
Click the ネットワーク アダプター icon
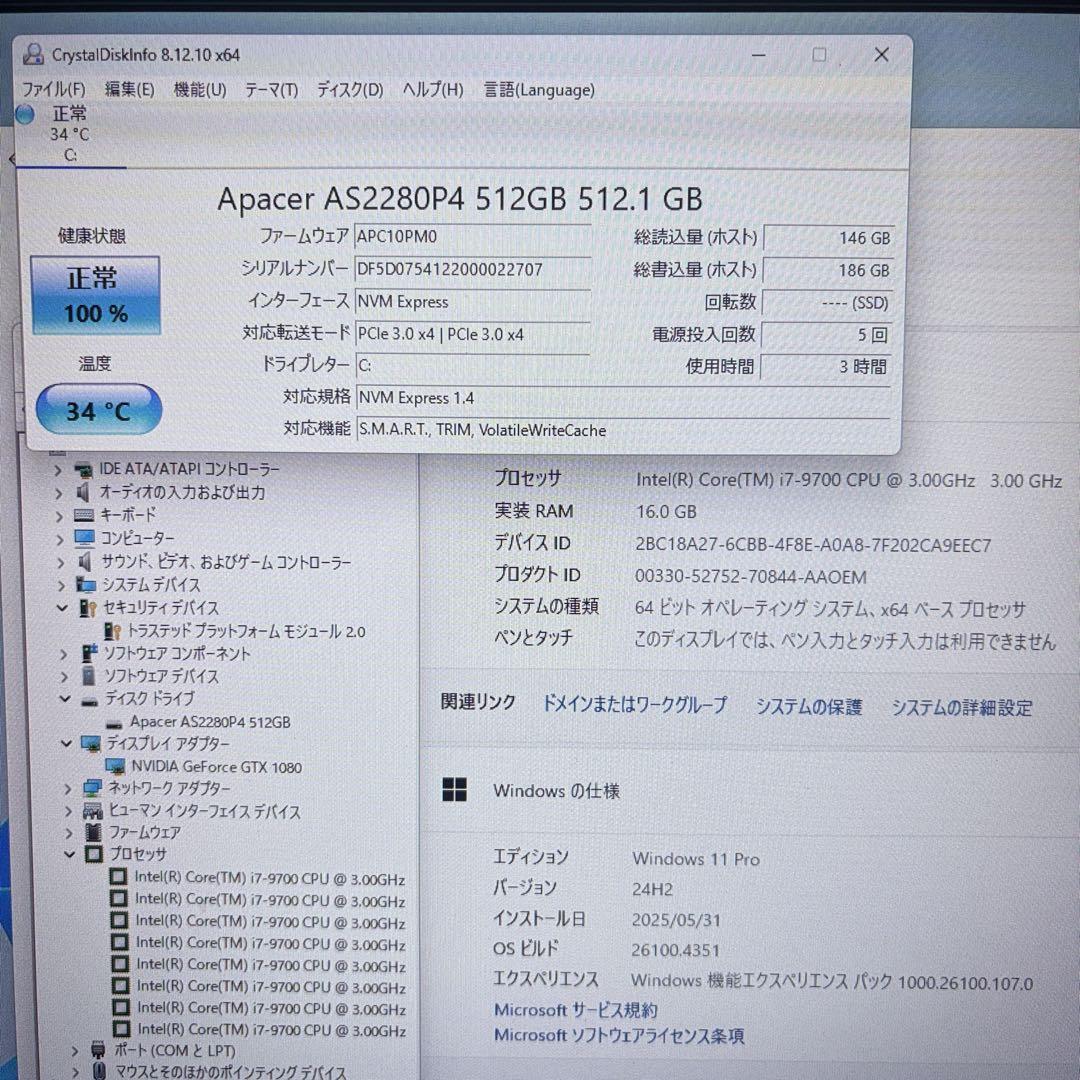click(x=92, y=788)
